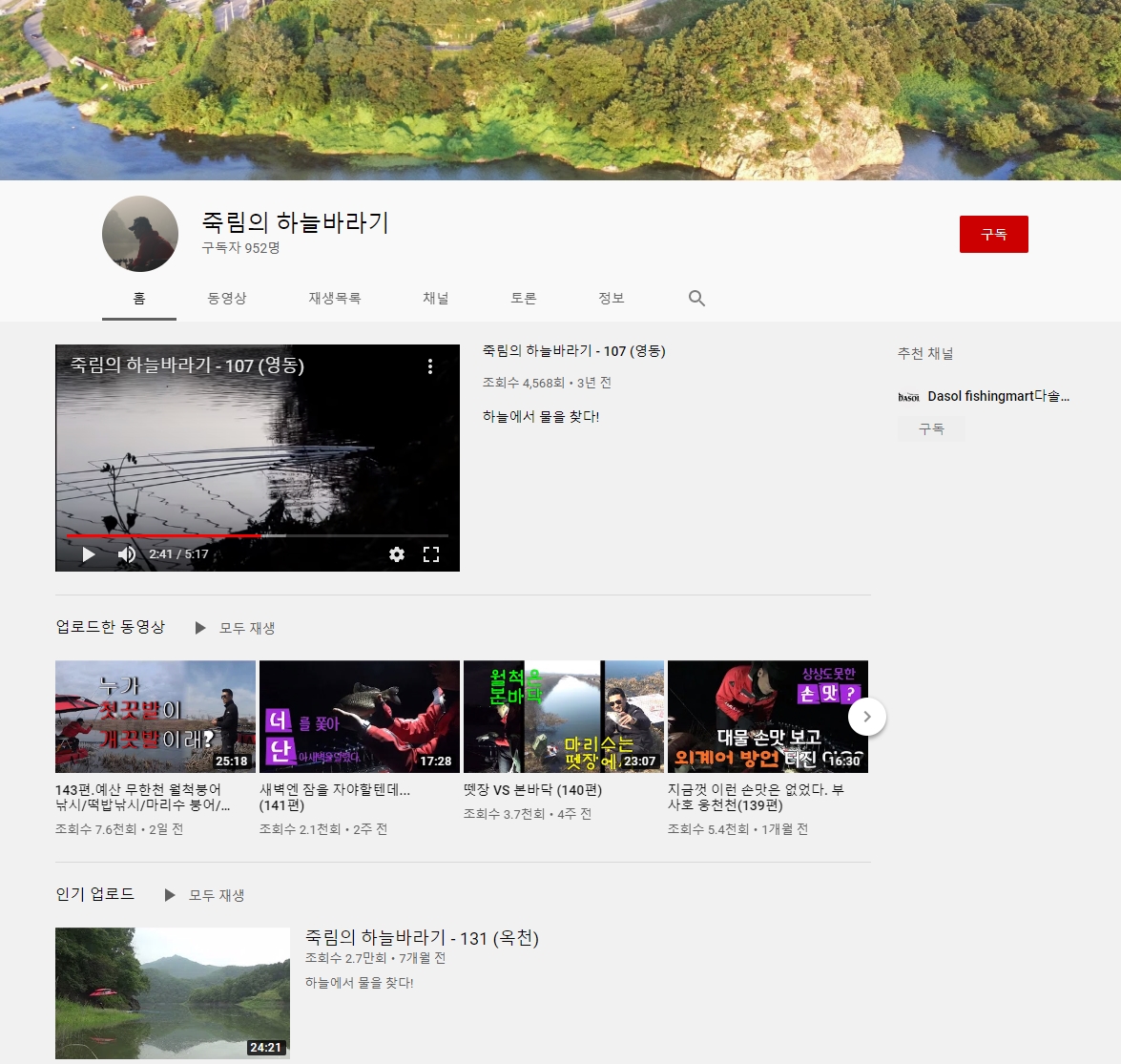Play all videos under 업로드한 동영상

[236, 628]
